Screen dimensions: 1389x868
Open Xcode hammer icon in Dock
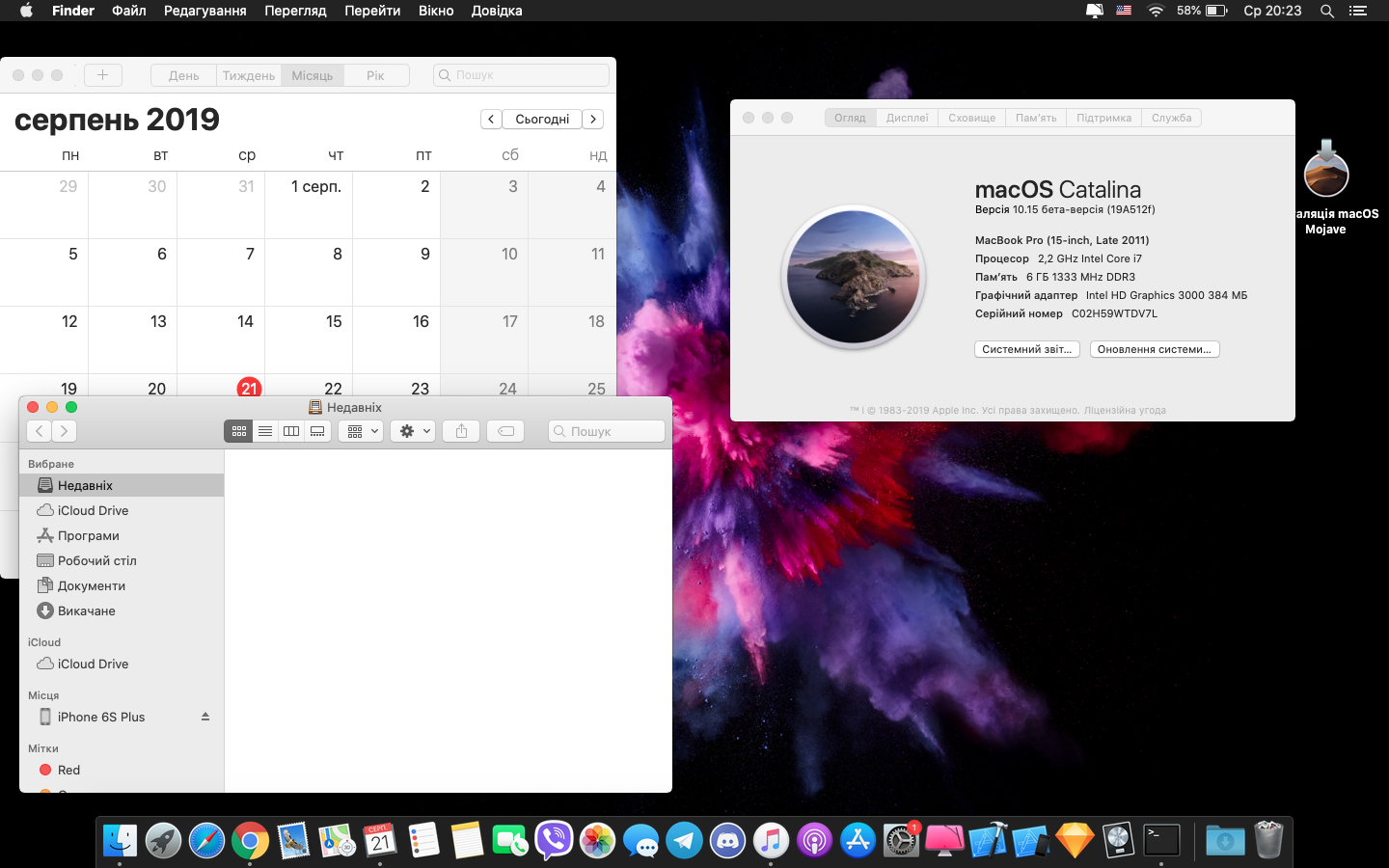[988, 841]
